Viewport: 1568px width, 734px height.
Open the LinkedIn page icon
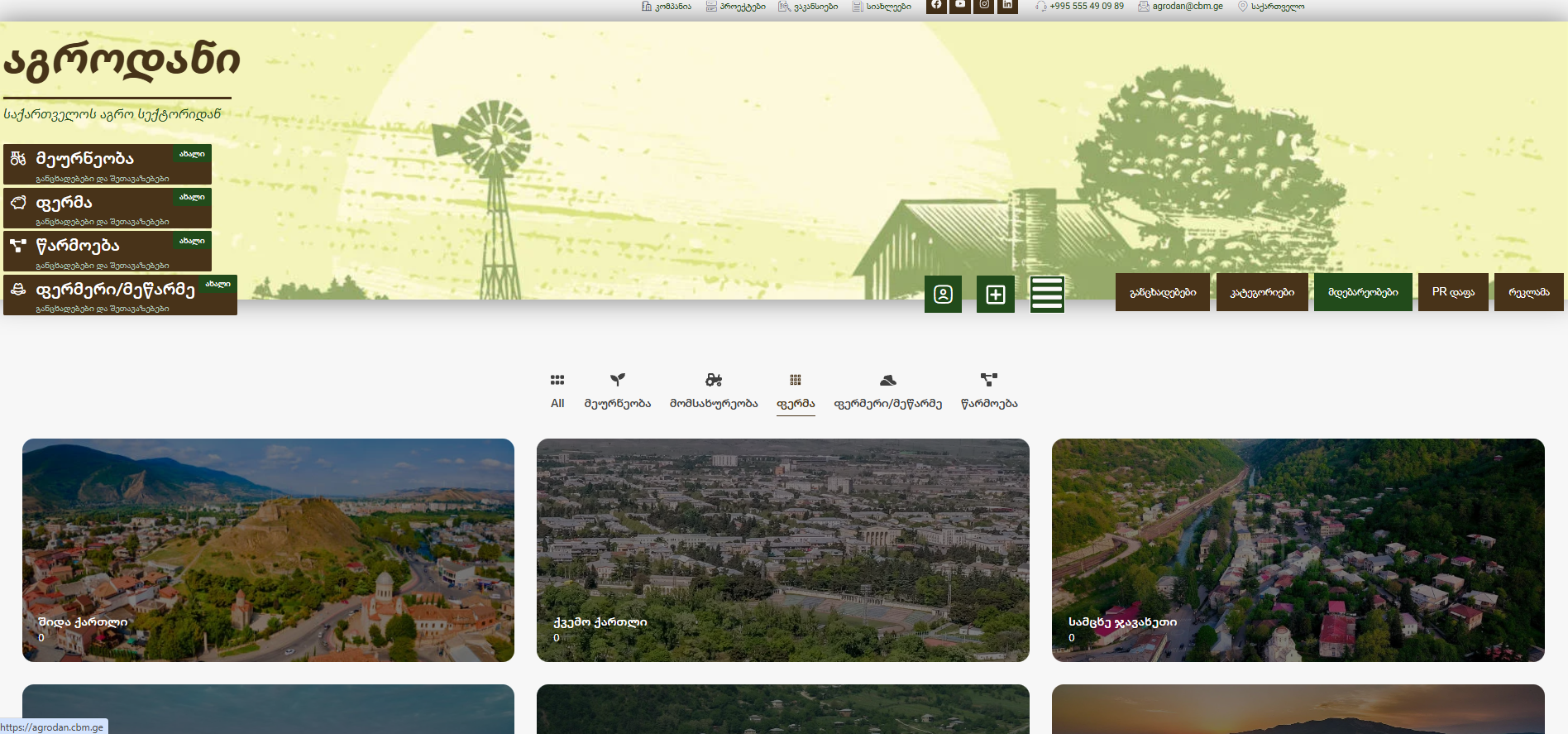pos(1007,5)
